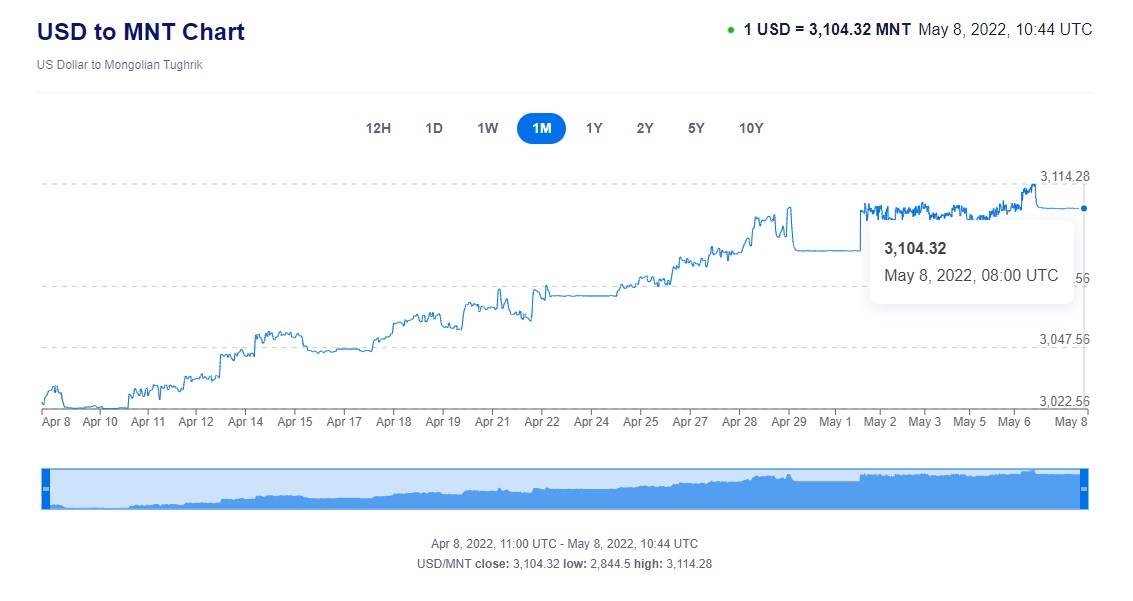Click the Apr 8 axis label
This screenshot has height=601, width=1133.
56,422
